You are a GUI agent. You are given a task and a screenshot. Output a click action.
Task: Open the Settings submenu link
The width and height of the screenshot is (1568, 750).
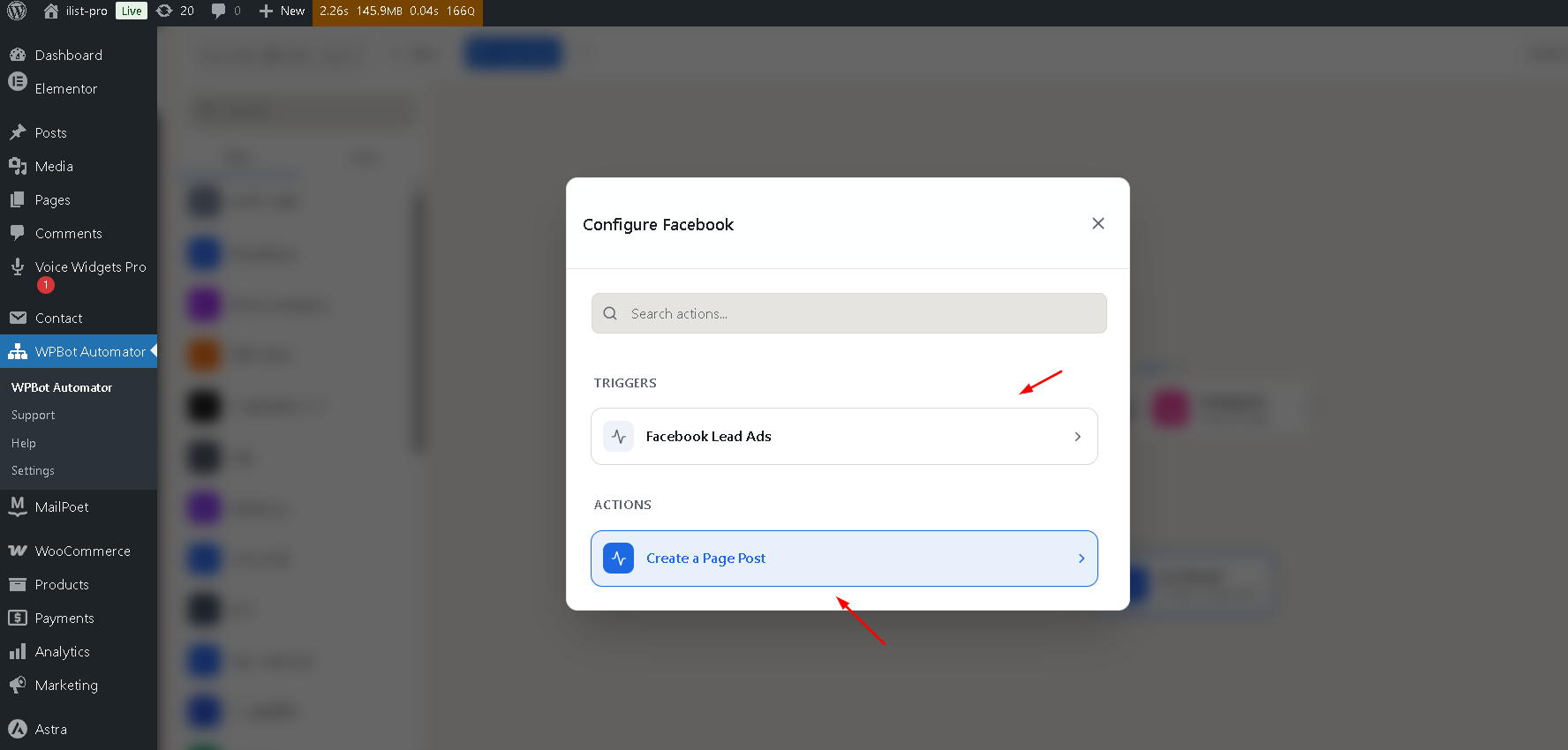[x=33, y=471]
